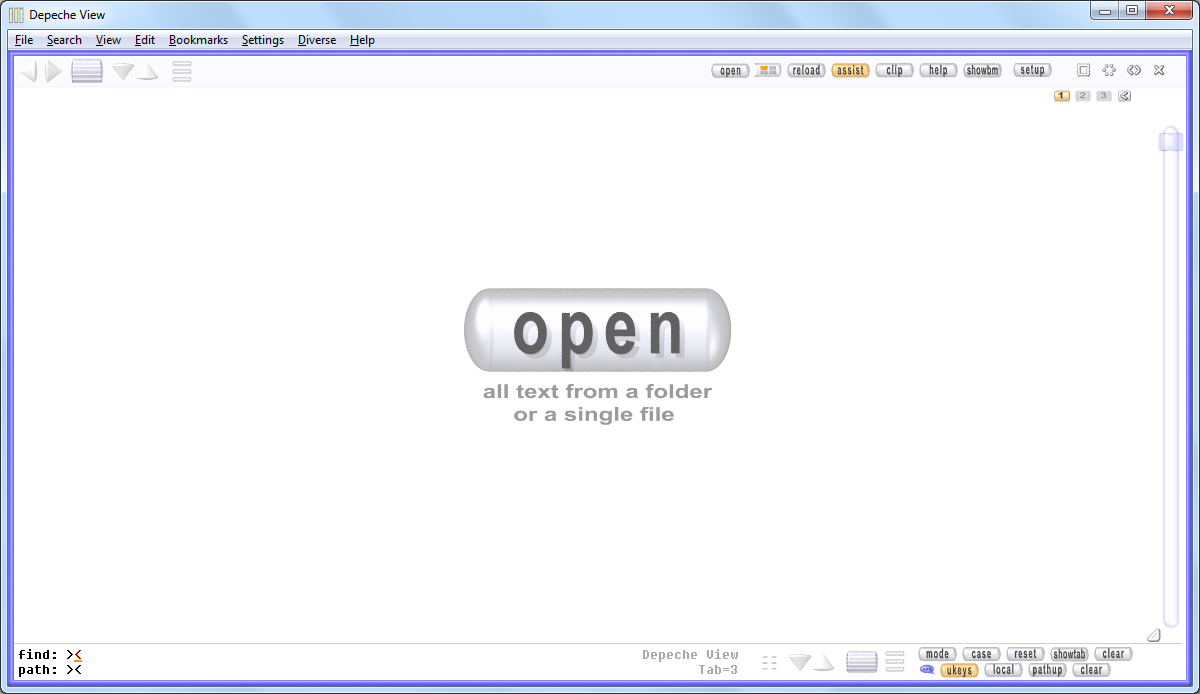Screen dimensions: 1200x694
Task: Click the top-left striped block icon
Action: coord(87,71)
